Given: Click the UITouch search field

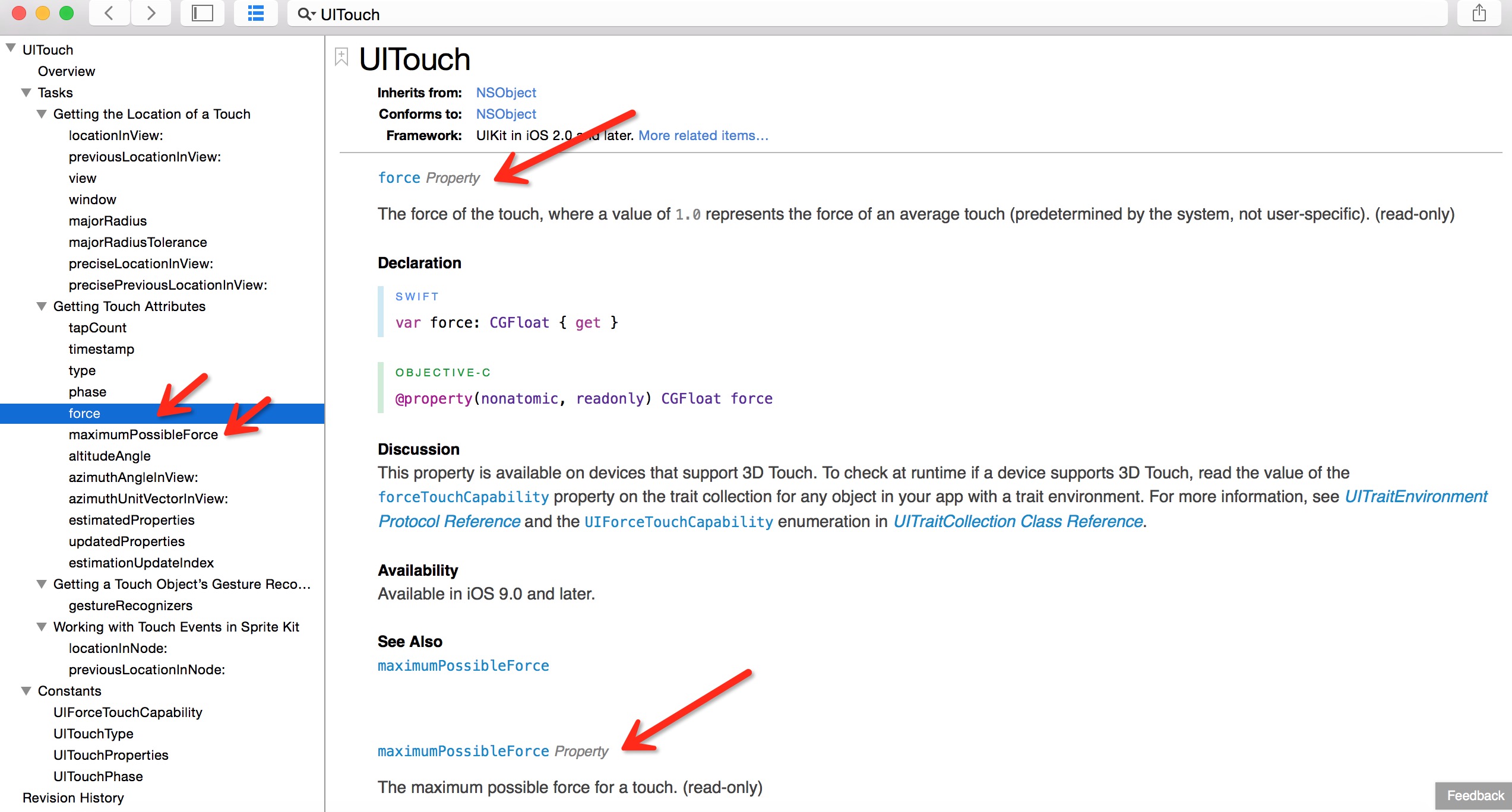Looking at the screenshot, I should [867, 14].
